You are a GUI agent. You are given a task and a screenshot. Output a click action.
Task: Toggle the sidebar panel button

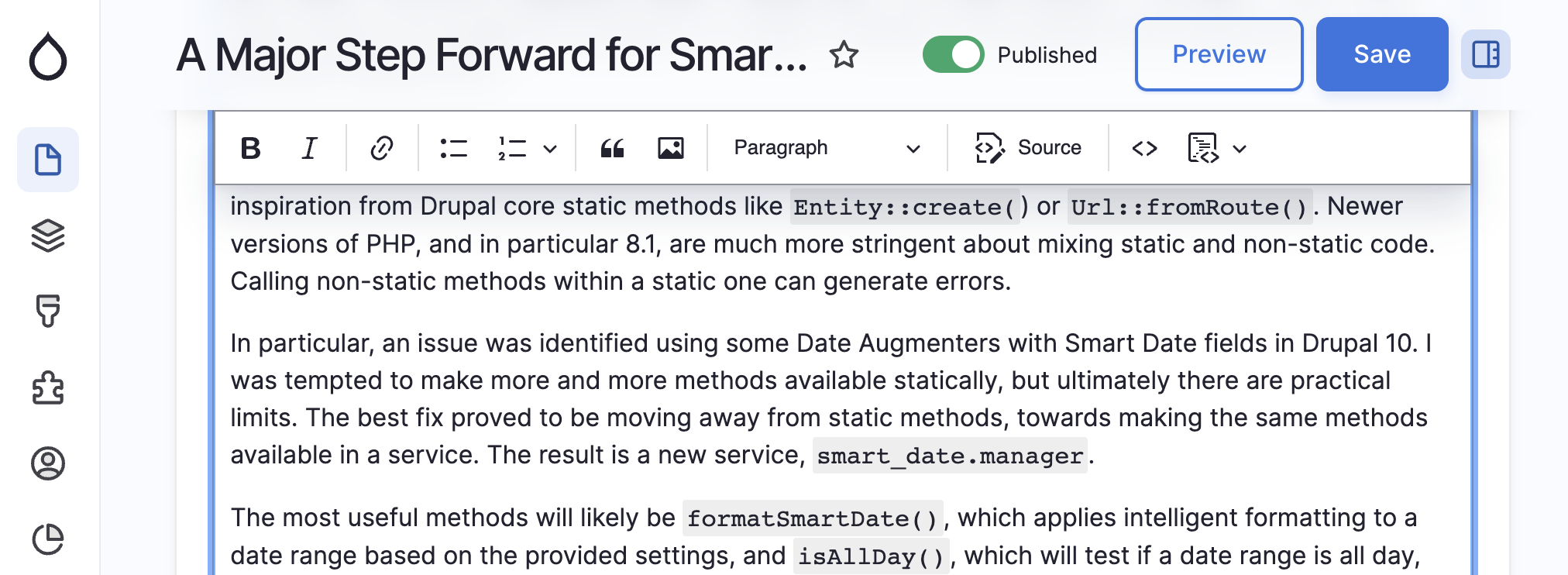(1485, 54)
